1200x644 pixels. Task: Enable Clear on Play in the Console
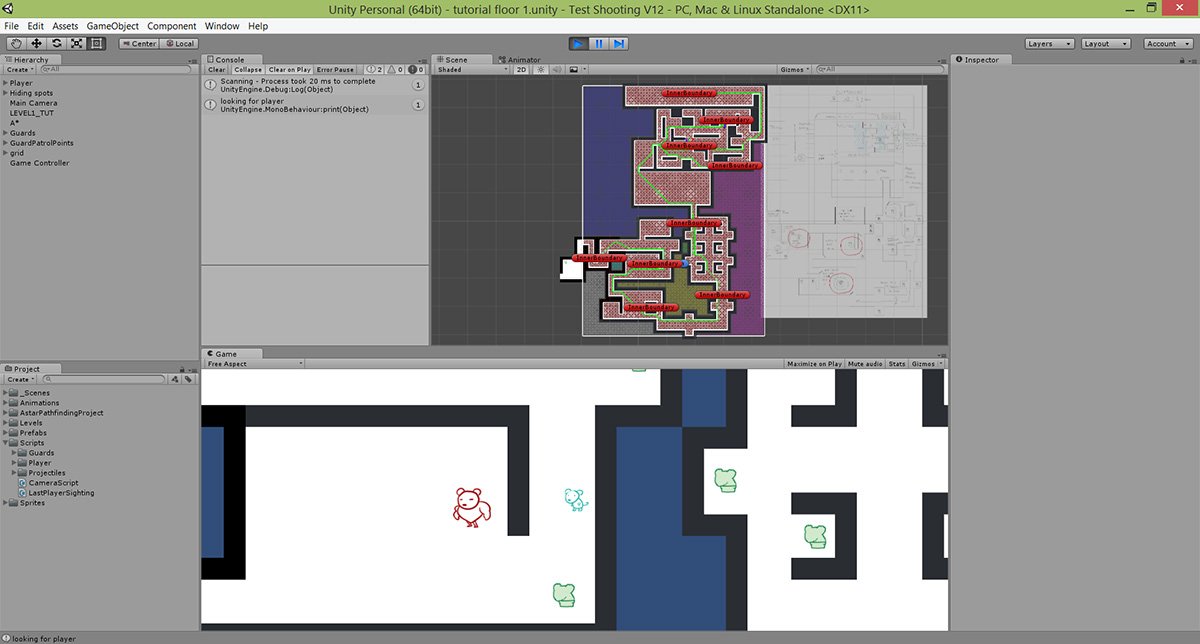[x=290, y=69]
